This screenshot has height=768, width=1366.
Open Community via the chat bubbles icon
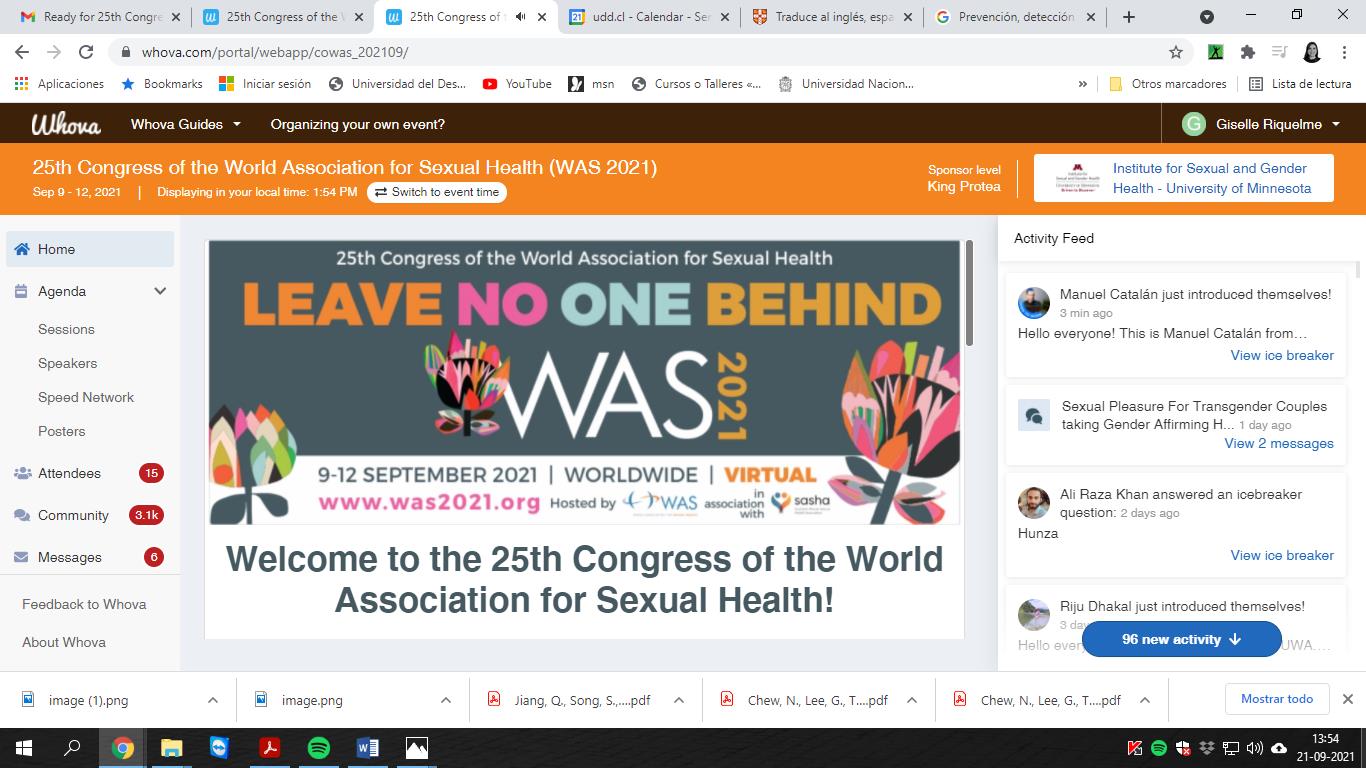tap(22, 515)
